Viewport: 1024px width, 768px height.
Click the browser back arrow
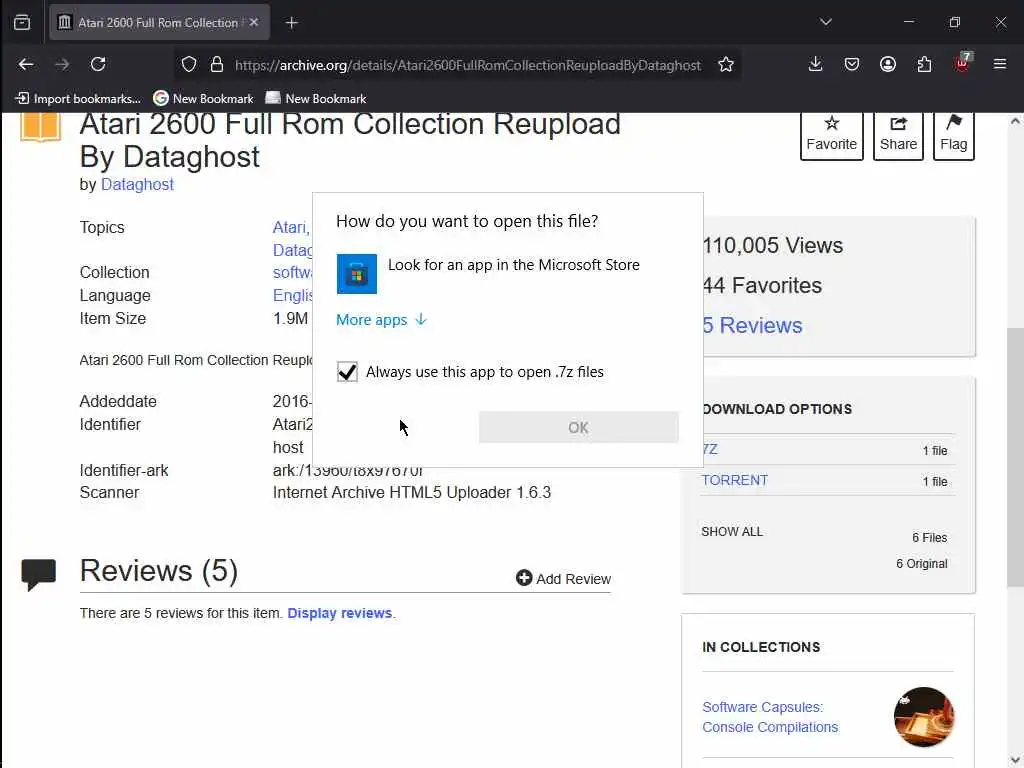point(26,64)
